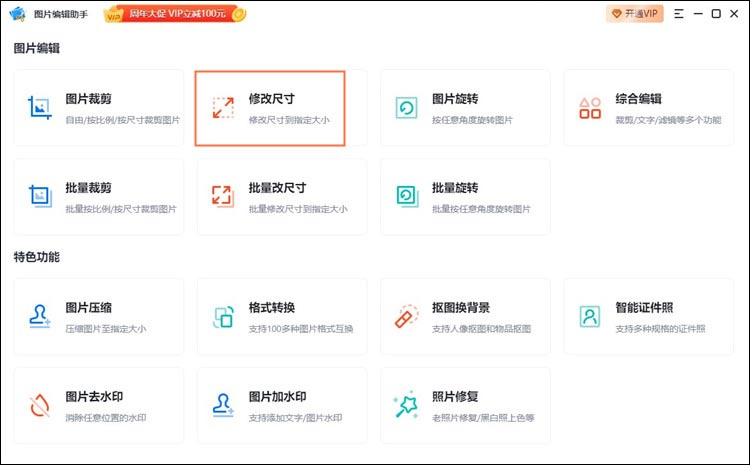Launch the 综合编辑 title
The height and width of the screenshot is (465, 750).
point(639,99)
